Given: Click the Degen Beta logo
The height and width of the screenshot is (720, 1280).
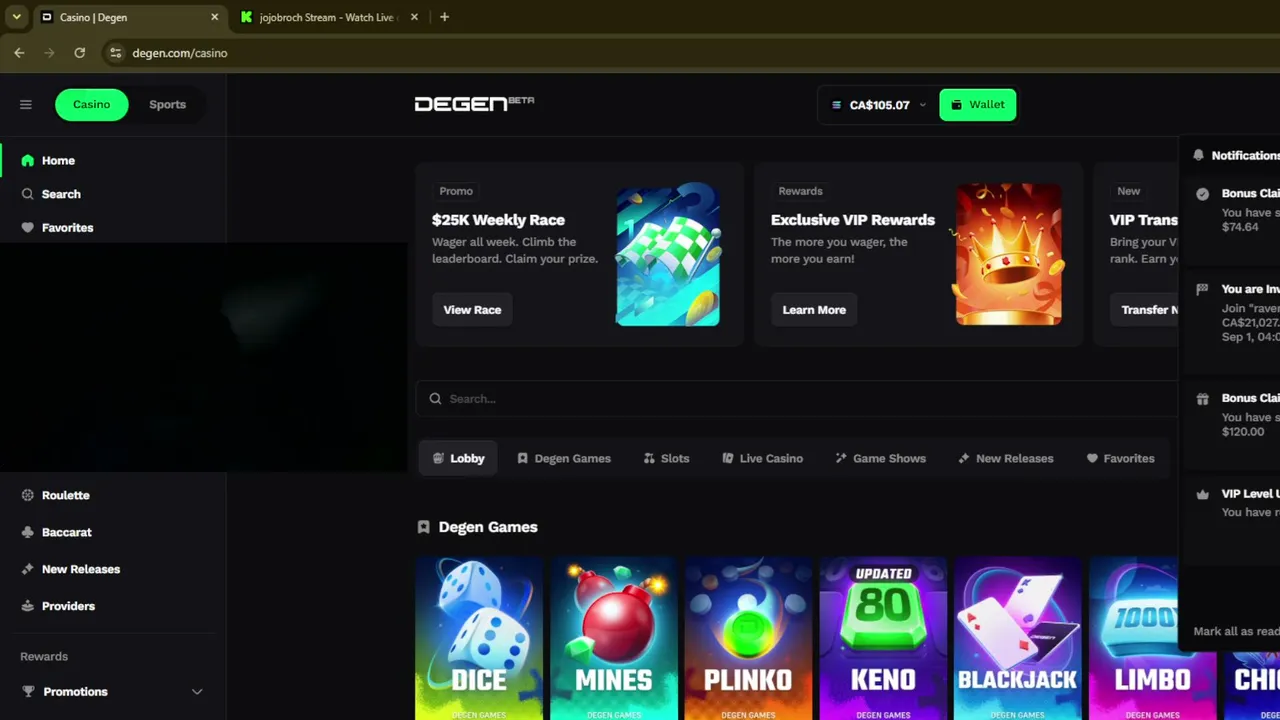Looking at the screenshot, I should pos(474,104).
